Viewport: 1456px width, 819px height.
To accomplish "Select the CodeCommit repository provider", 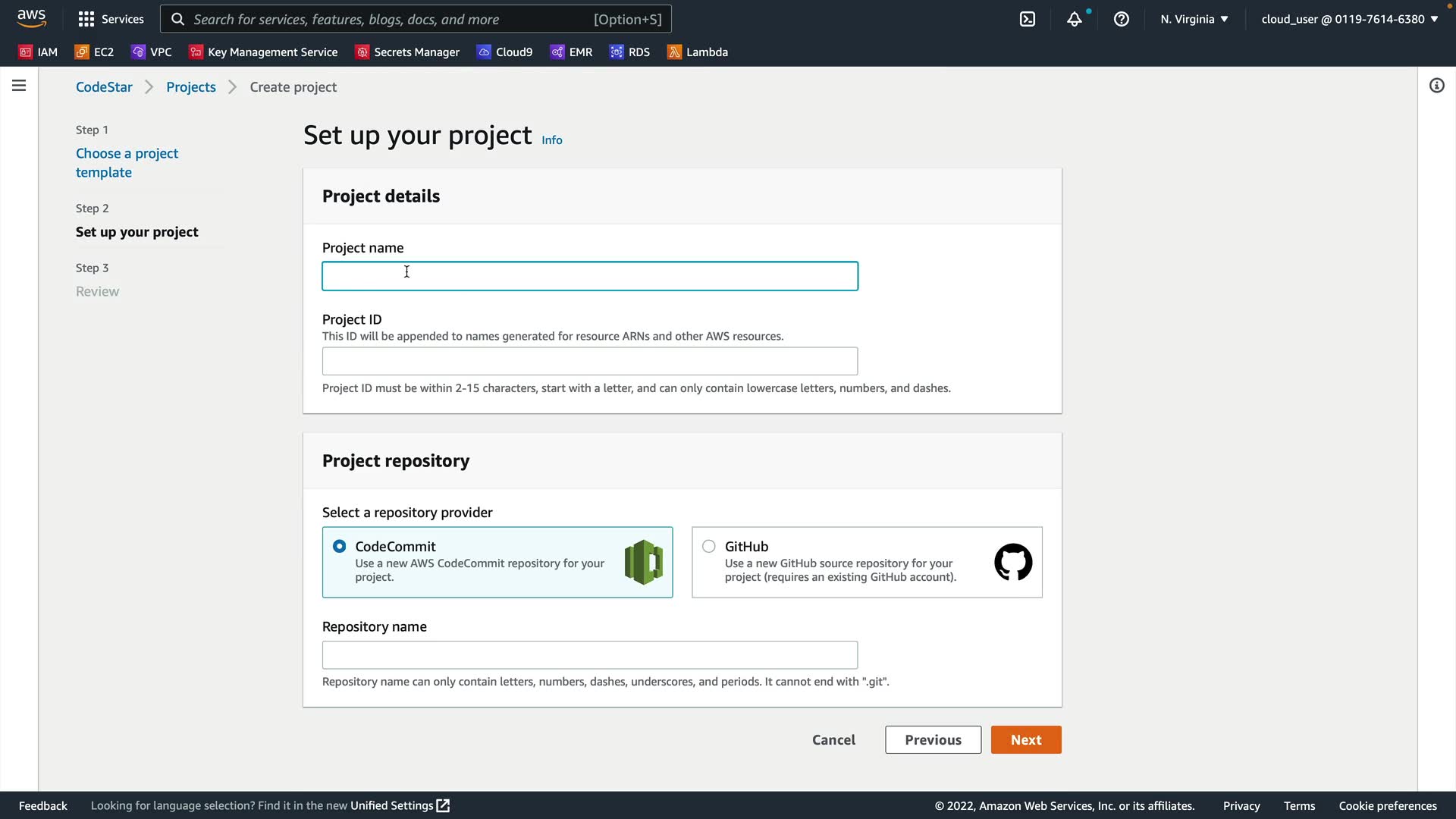I will [x=340, y=546].
